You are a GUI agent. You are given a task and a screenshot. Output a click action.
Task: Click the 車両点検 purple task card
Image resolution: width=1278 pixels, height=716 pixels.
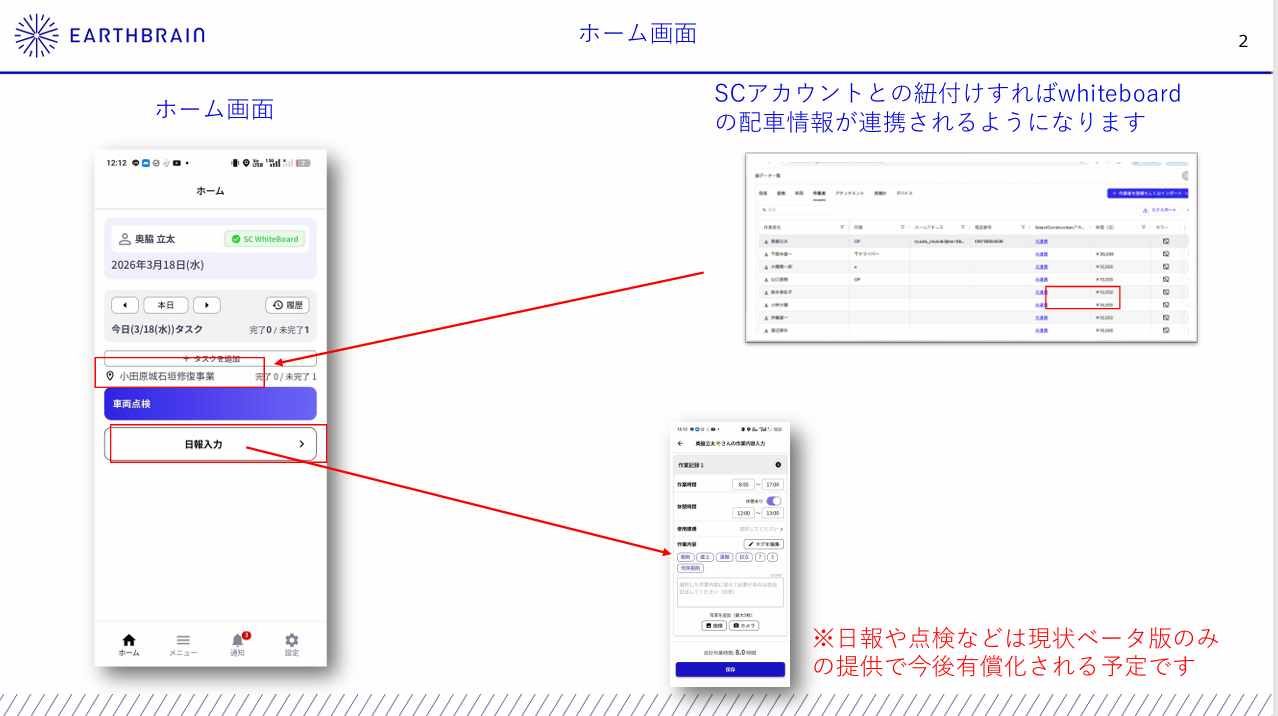(210, 404)
